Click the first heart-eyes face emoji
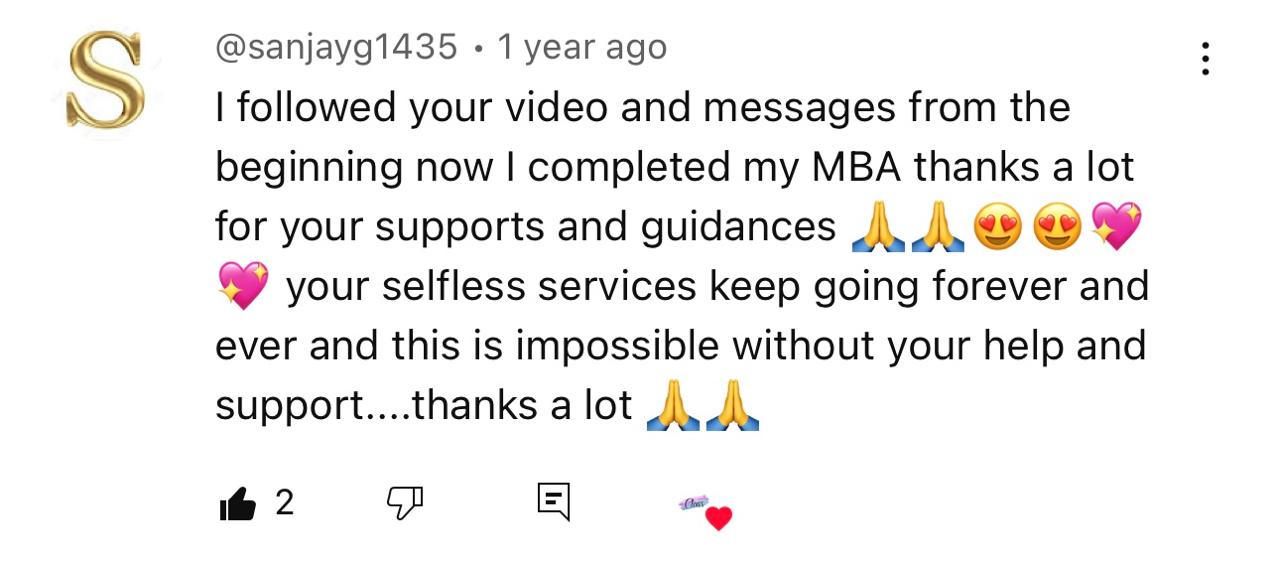This screenshot has height=570, width=1280. tap(995, 228)
